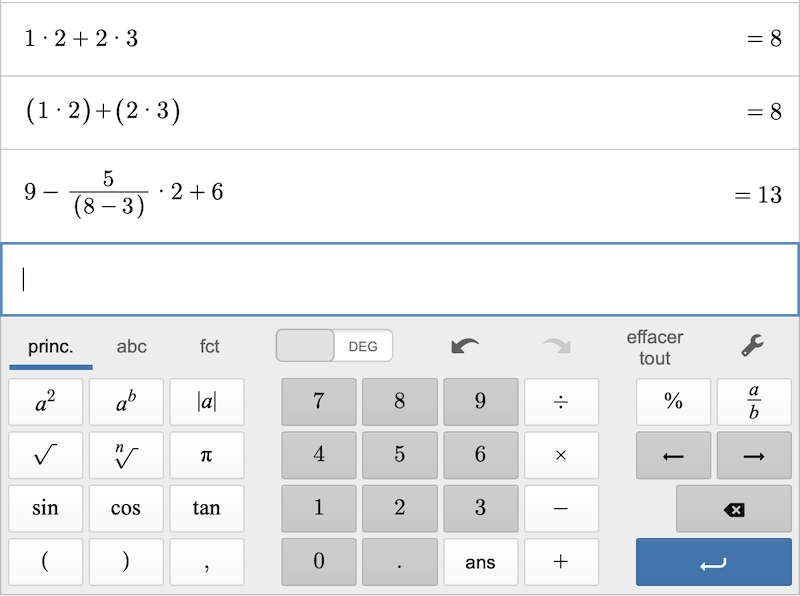Screen dimensions: 800x596
Task: Click the backspace delete key
Action: point(734,509)
